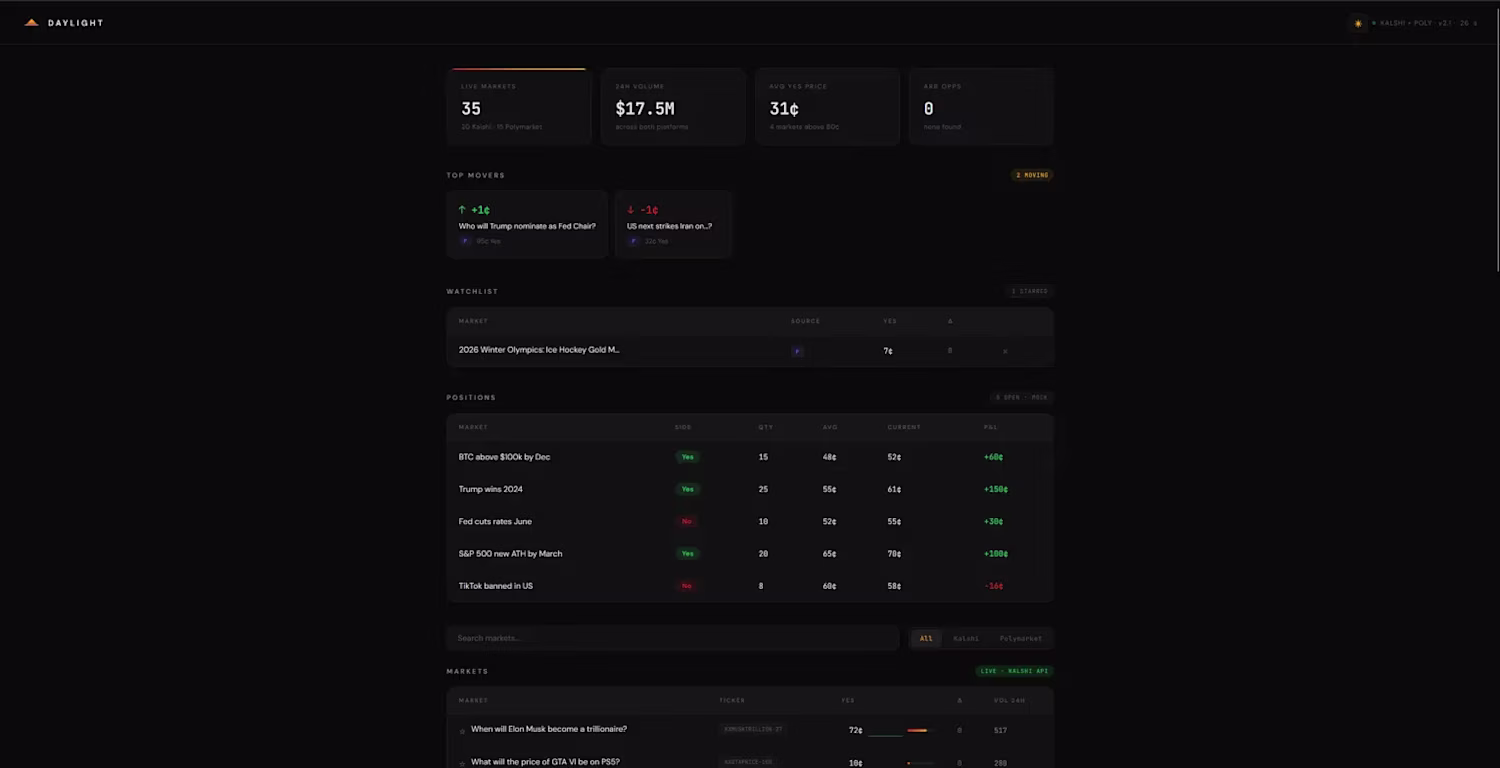Click the ticker tag for the GTA VI market
Image resolution: width=1500 pixels, height=768 pixels.
point(749,762)
